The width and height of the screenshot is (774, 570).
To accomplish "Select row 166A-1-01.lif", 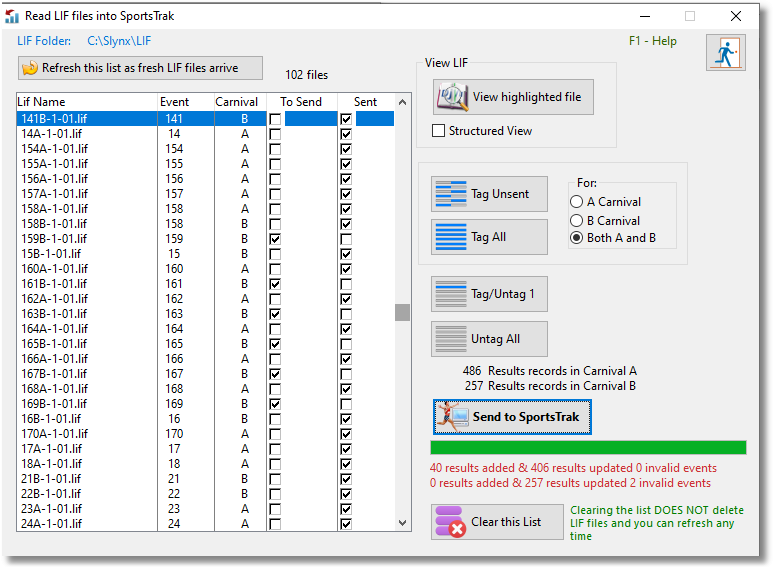I will coord(206,359).
